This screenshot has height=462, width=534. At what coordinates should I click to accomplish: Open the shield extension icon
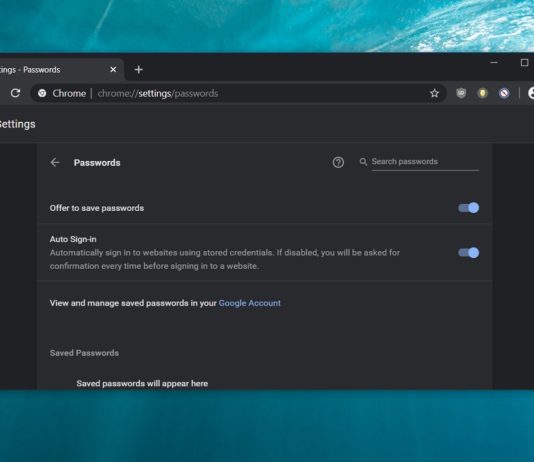[461, 93]
